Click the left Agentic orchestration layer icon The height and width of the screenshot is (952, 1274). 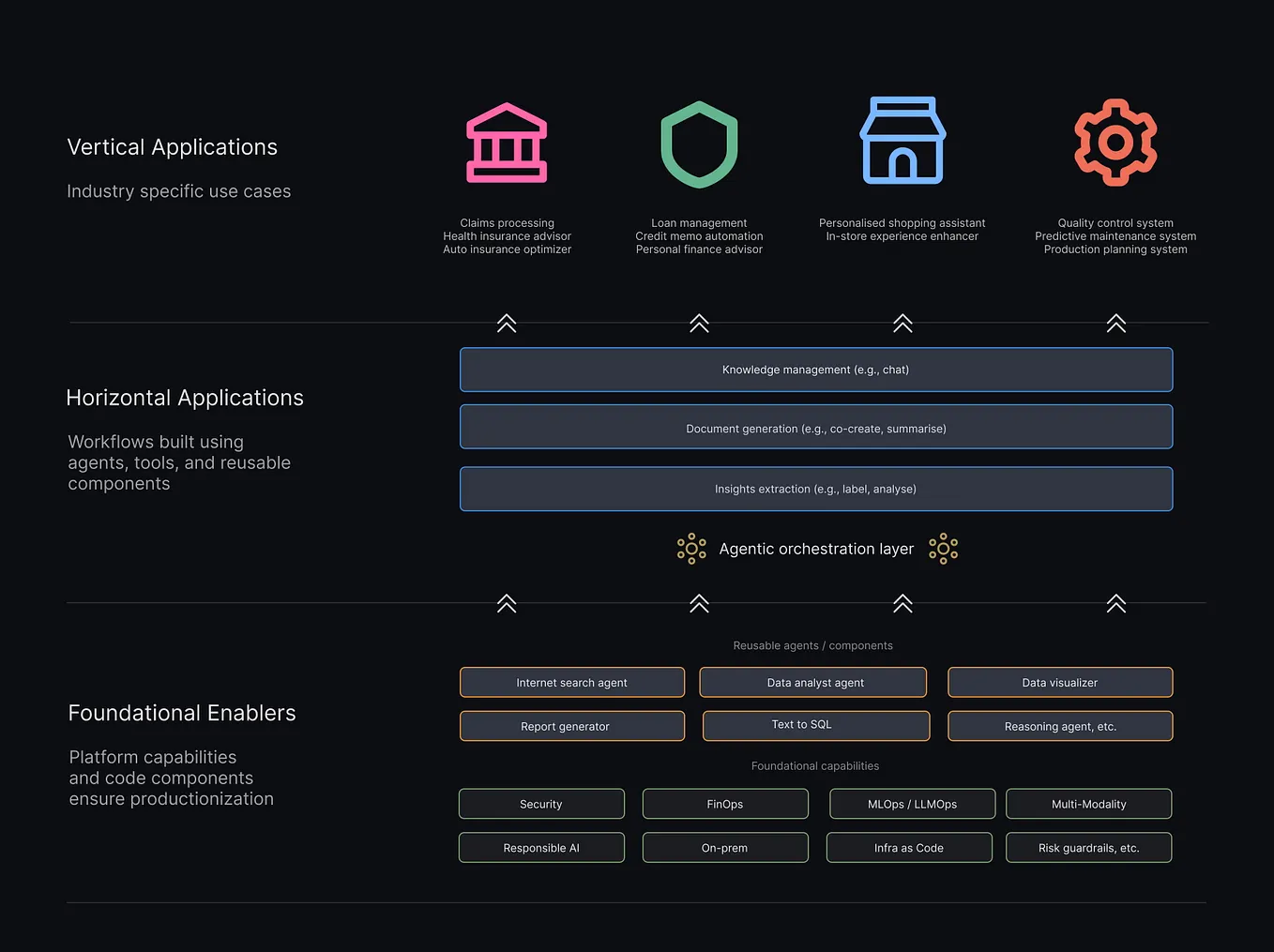tap(691, 549)
